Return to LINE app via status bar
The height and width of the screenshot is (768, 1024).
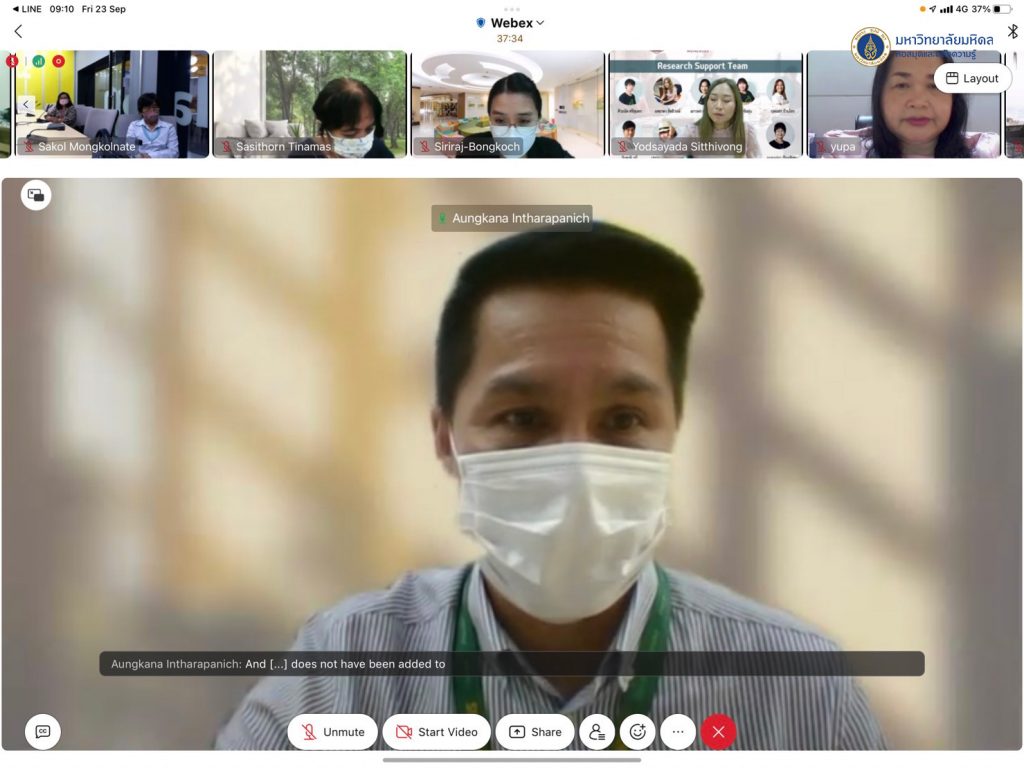[27, 9]
